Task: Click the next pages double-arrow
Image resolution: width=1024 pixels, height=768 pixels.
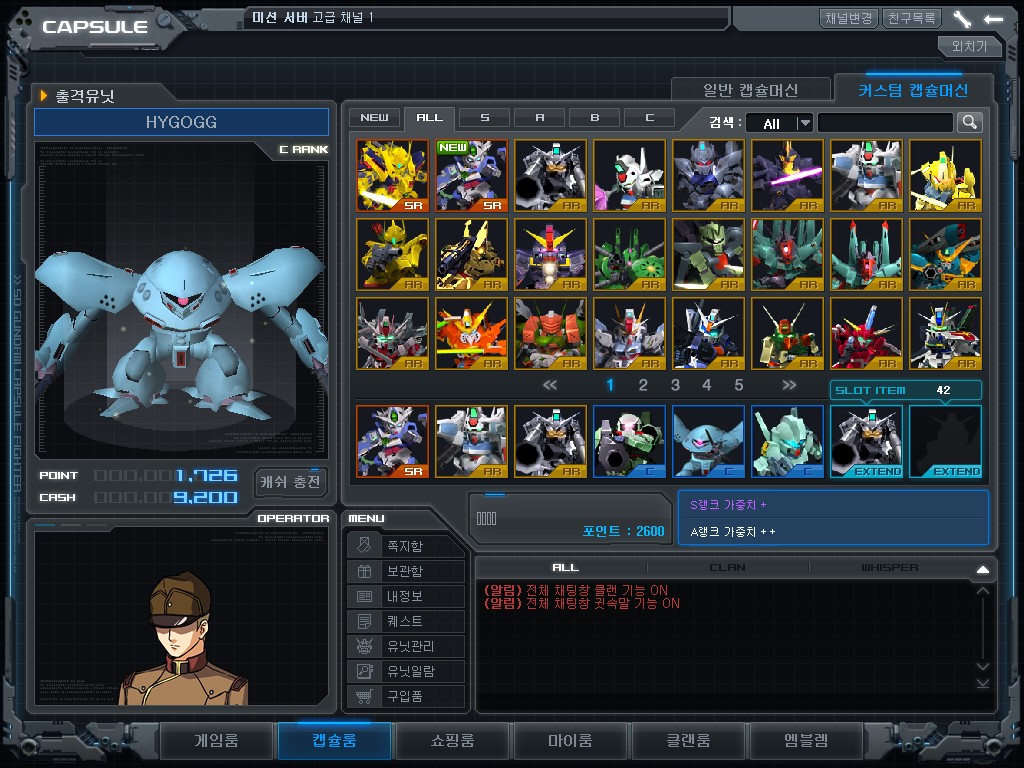Action: coord(789,385)
